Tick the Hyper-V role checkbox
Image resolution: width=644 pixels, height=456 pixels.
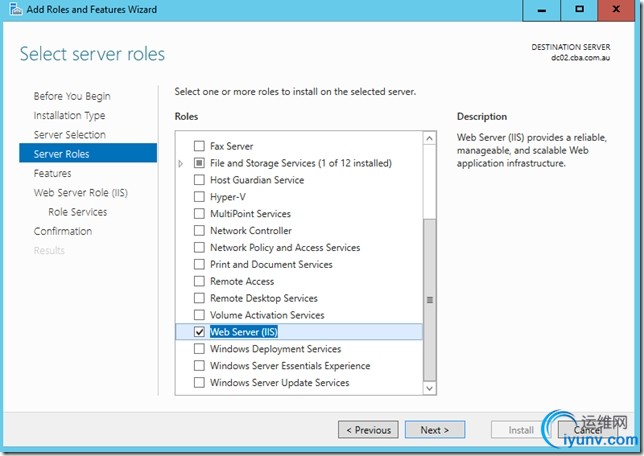point(199,197)
